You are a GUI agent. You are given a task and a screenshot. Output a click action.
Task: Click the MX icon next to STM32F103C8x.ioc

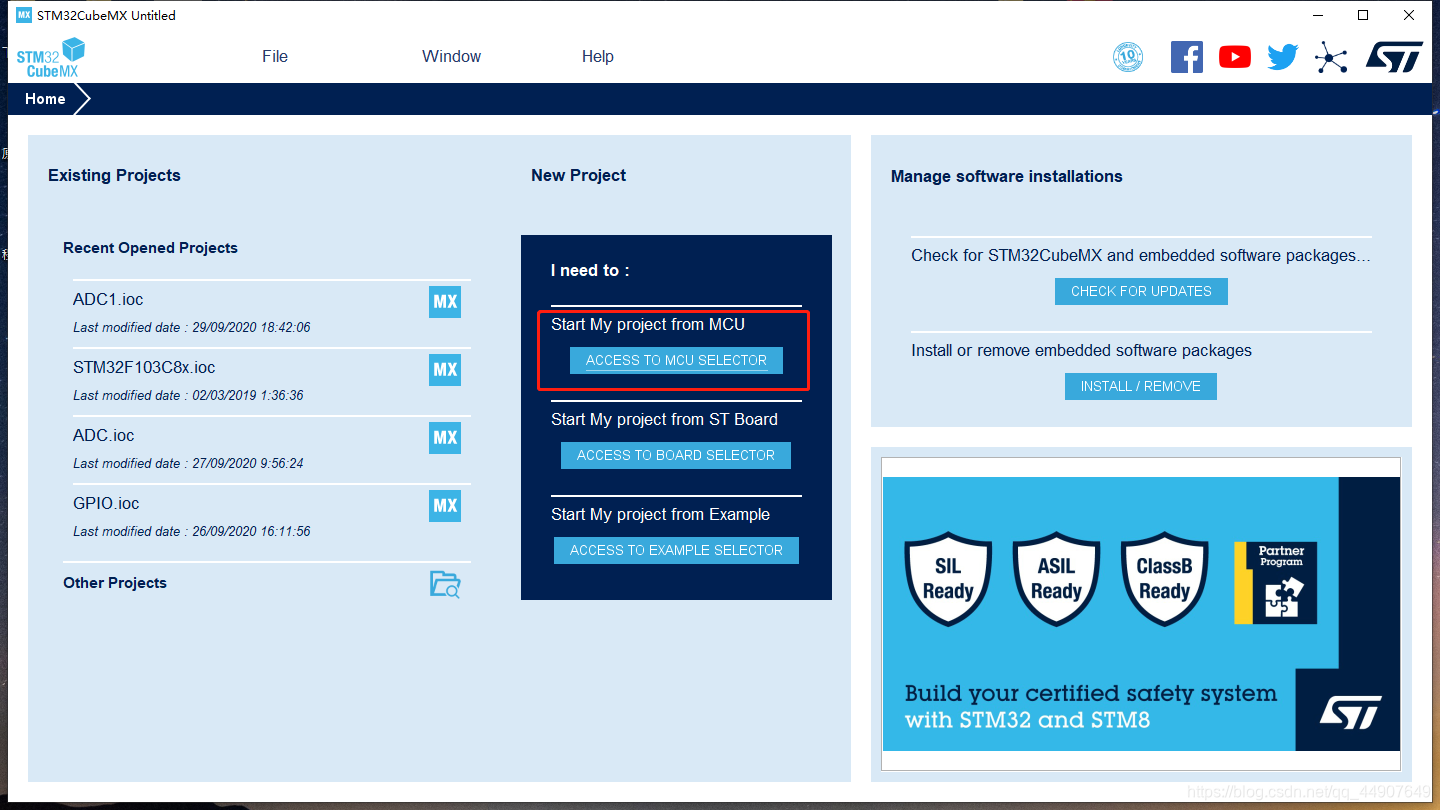445,370
